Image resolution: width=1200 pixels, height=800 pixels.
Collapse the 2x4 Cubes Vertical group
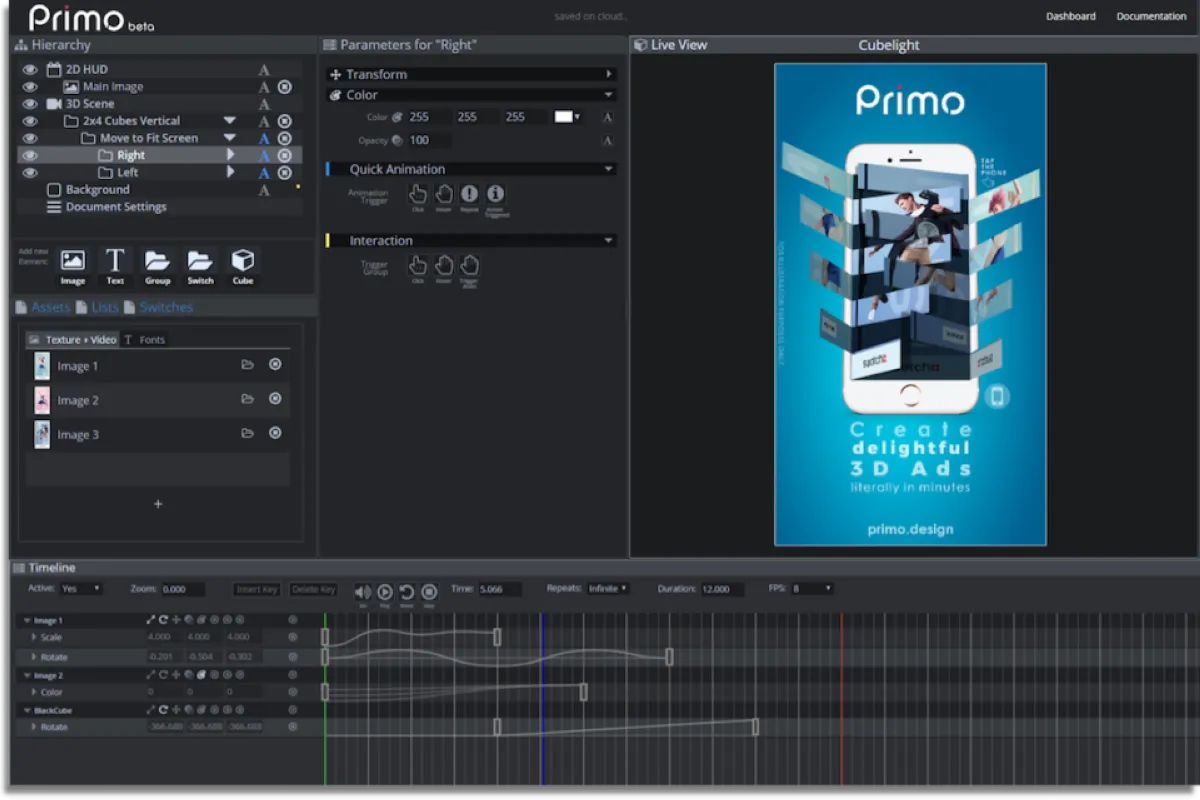(x=230, y=121)
